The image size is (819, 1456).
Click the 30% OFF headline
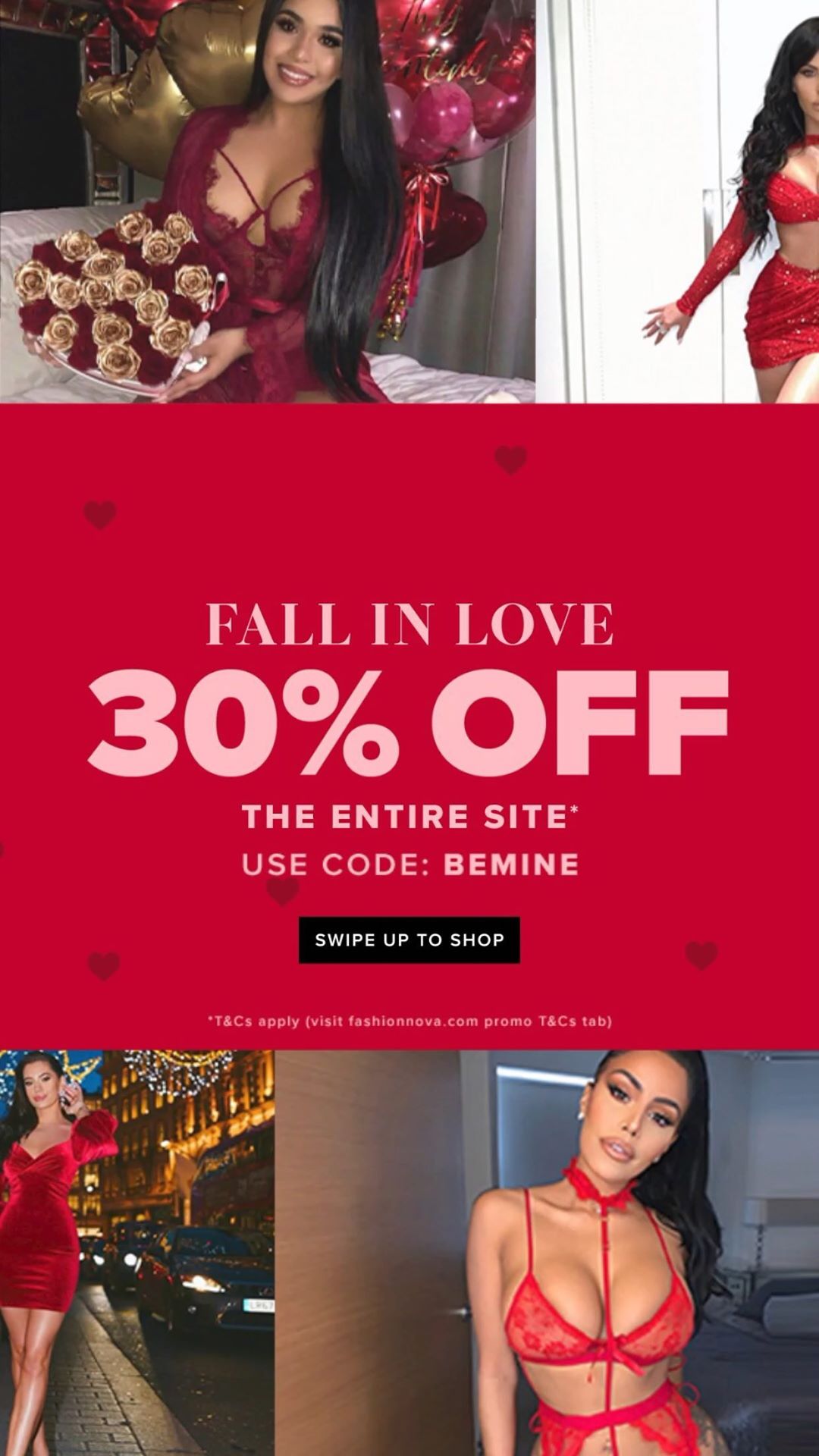pos(408,721)
